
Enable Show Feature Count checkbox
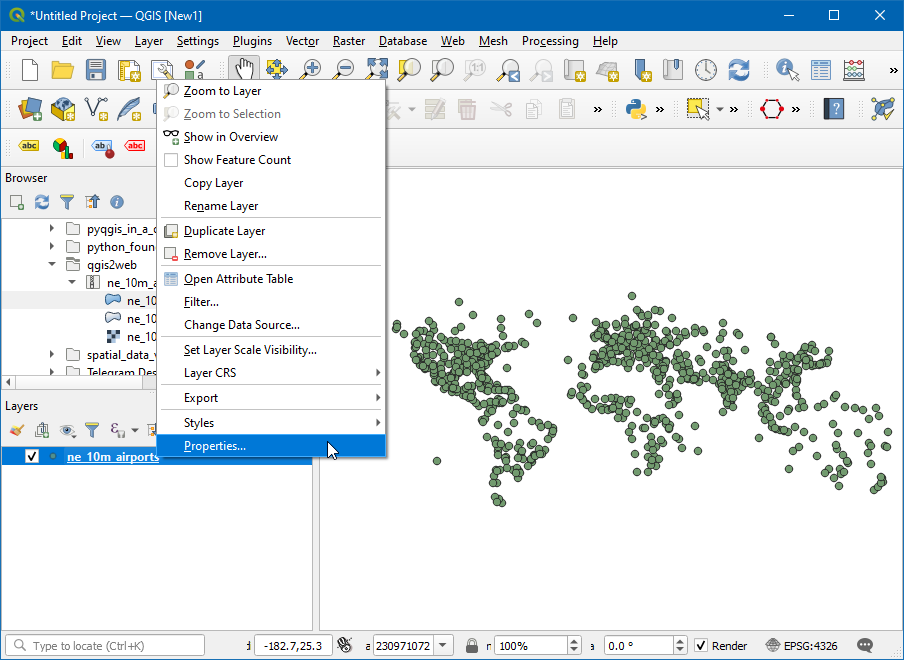(171, 160)
